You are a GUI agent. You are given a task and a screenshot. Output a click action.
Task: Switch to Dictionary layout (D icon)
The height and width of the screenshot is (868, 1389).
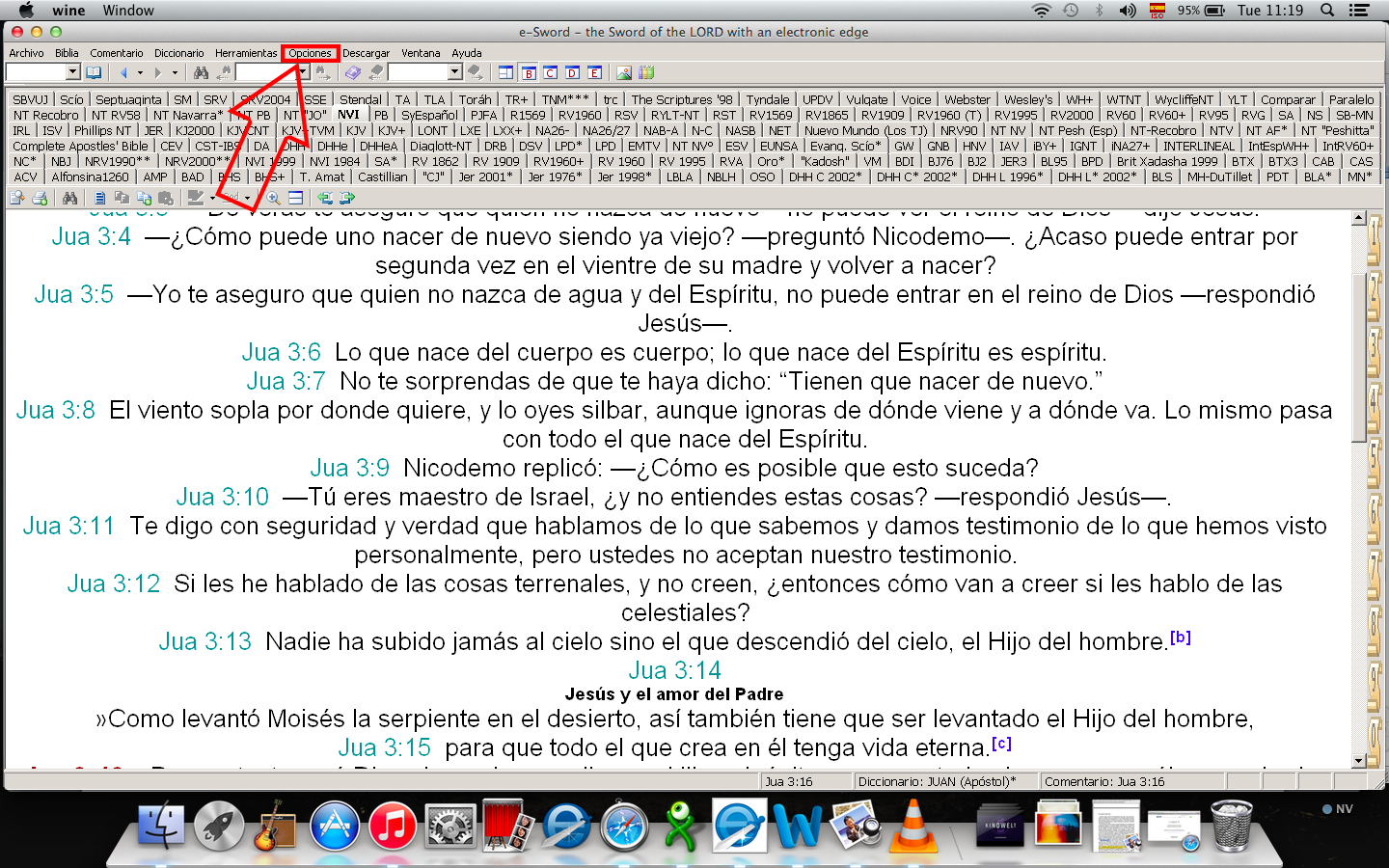point(572,72)
